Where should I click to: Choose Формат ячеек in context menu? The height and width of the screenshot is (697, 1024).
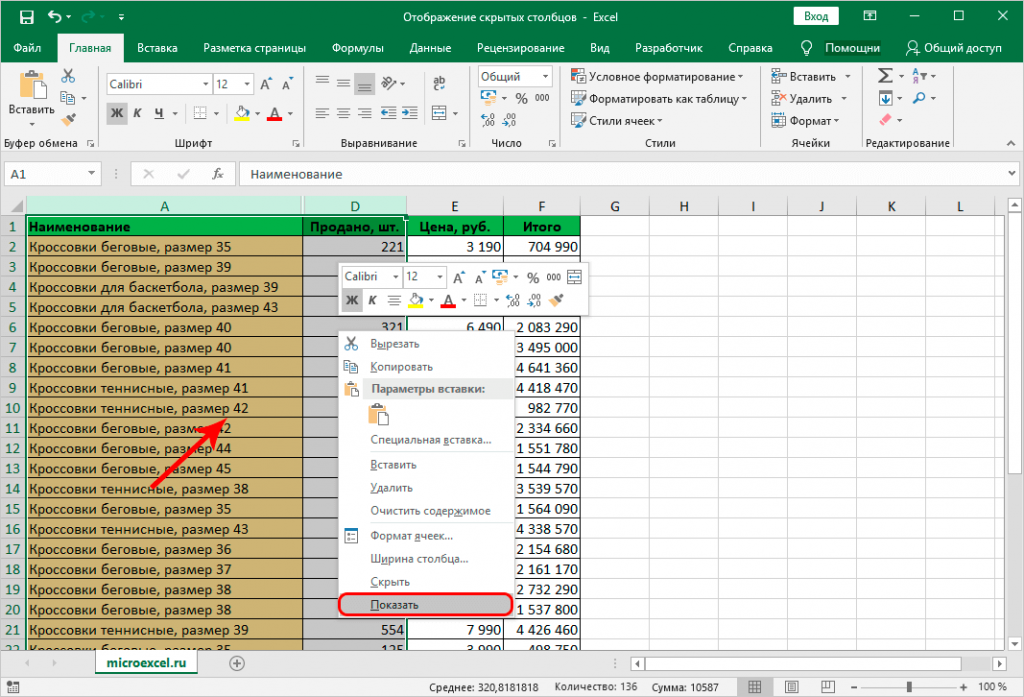(425, 536)
